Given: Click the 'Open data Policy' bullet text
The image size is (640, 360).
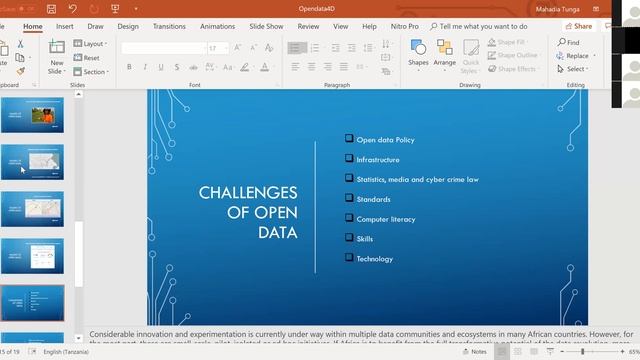Looking at the screenshot, I should (x=385, y=140).
